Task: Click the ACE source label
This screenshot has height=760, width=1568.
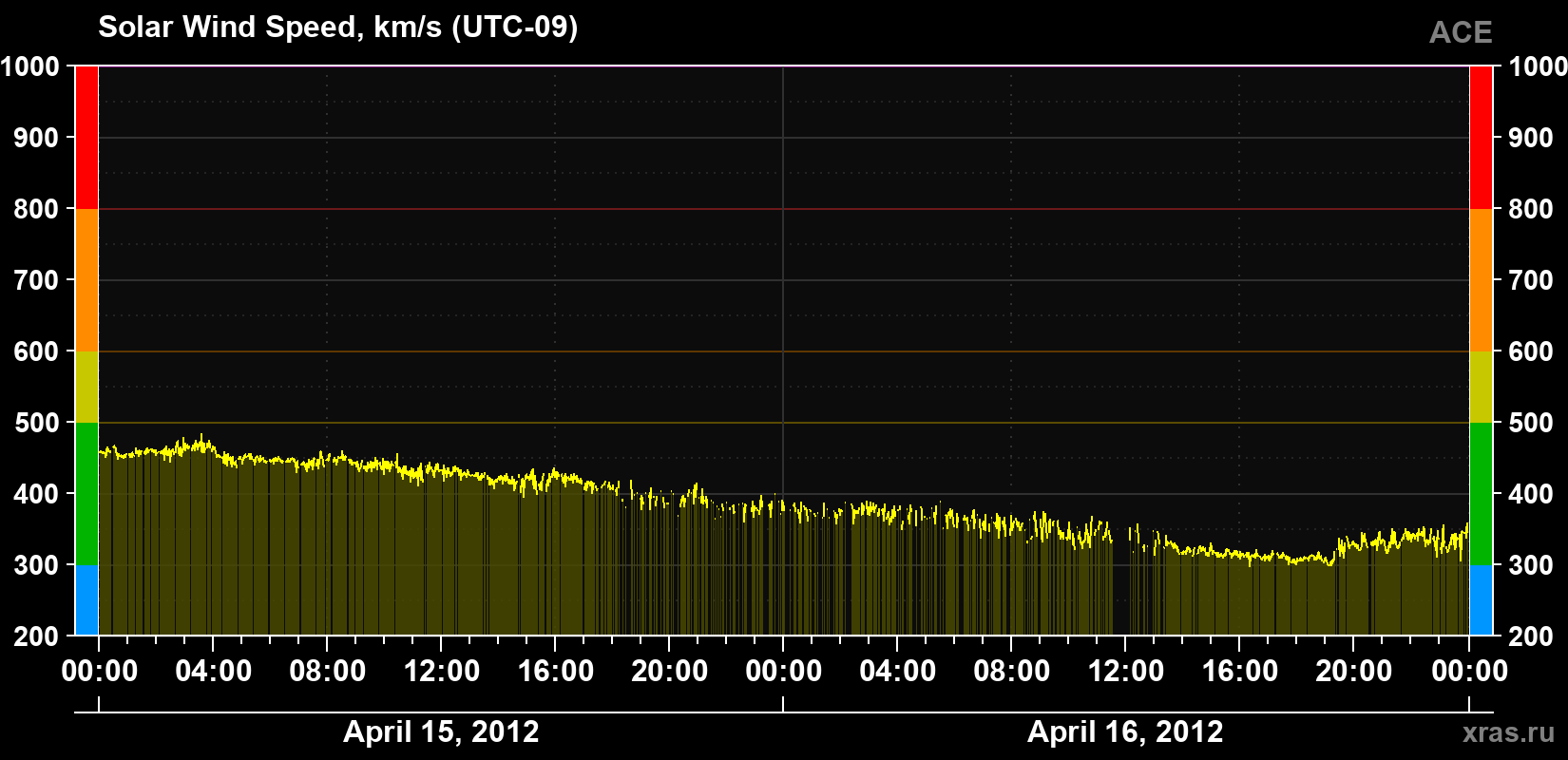Action: point(1461,33)
